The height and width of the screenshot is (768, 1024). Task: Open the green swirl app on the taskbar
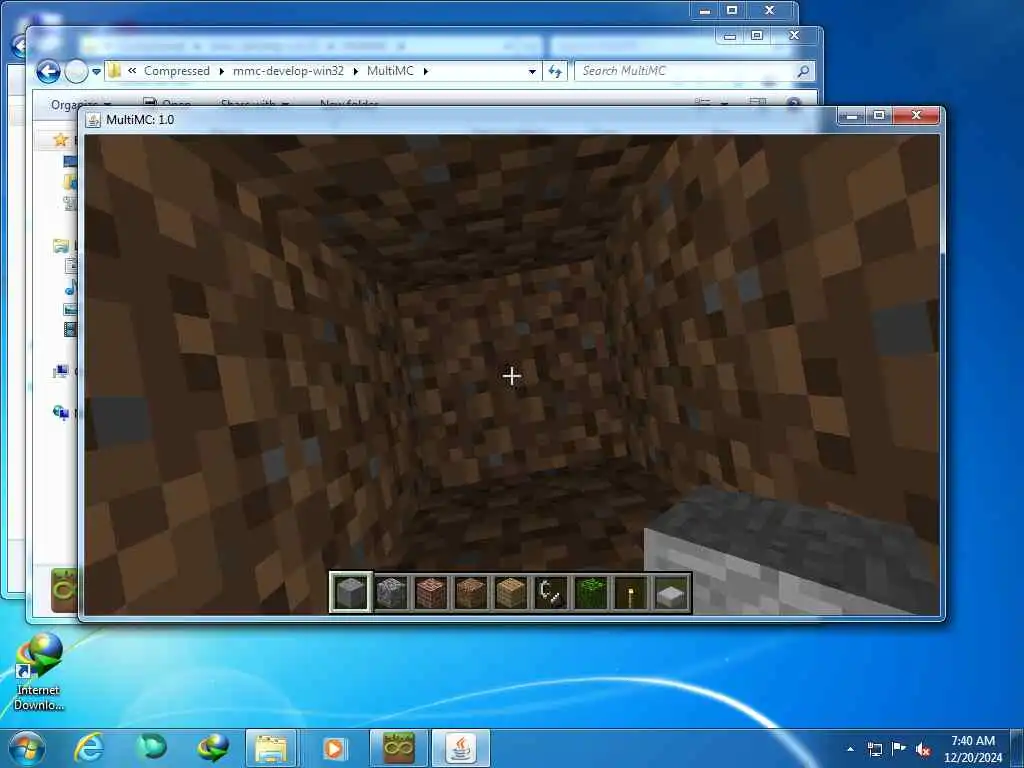[151, 747]
